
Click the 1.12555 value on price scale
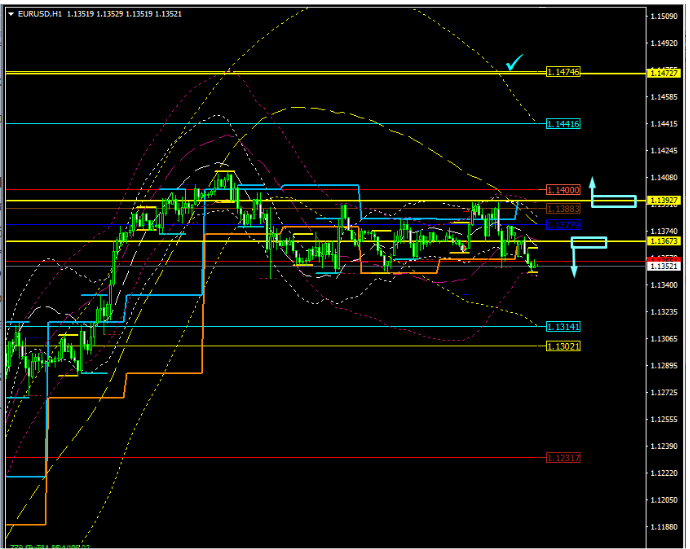(x=664, y=419)
